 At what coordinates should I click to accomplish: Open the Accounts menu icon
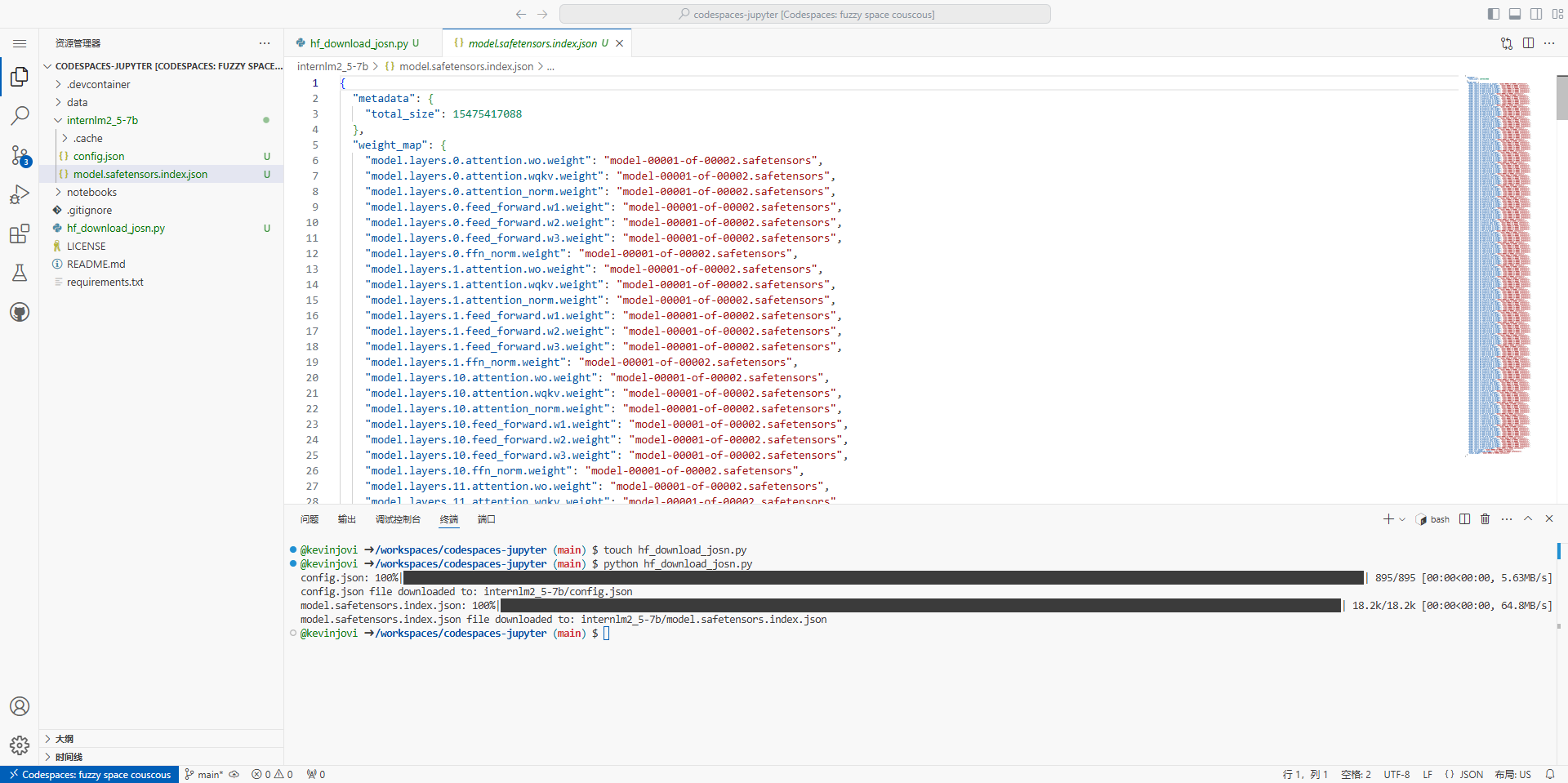pos(20,706)
